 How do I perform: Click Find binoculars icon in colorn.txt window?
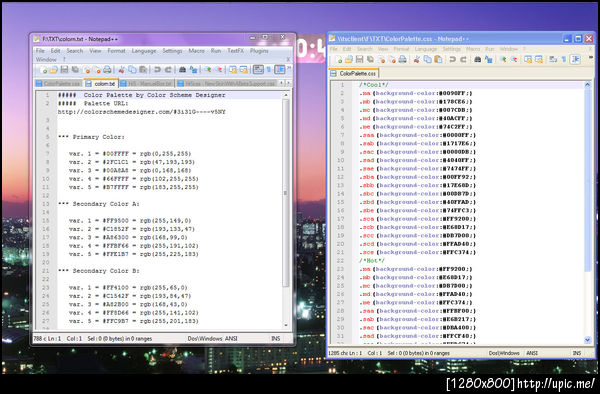(182, 70)
